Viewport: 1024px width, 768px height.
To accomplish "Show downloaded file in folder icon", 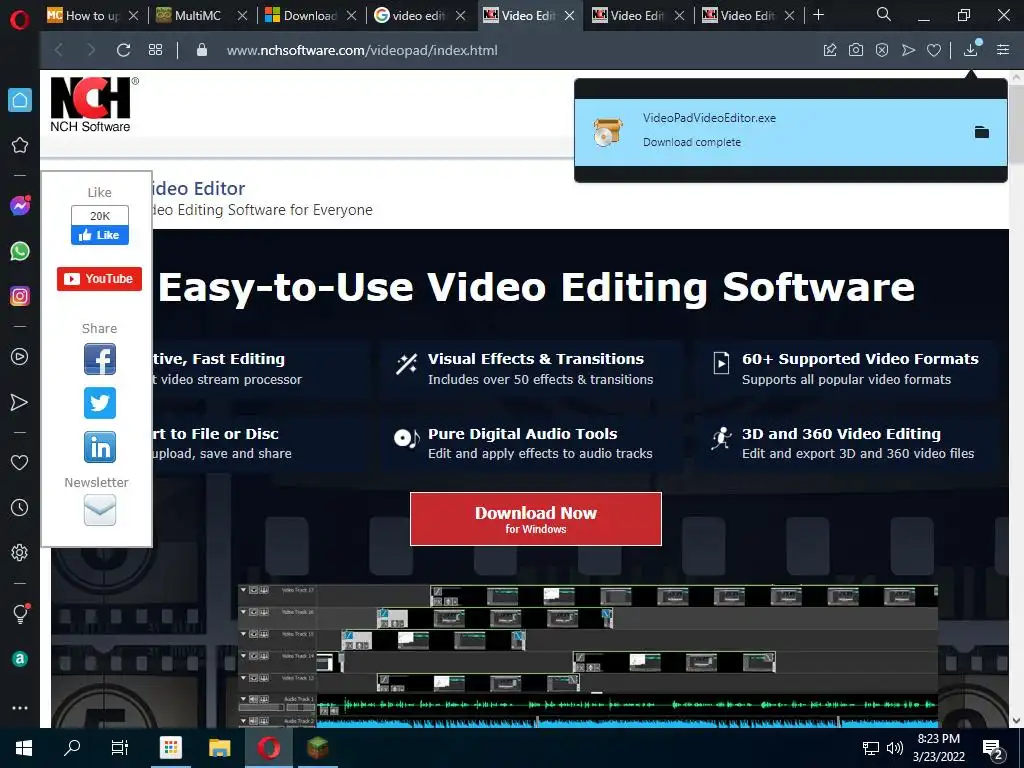I will (x=982, y=133).
